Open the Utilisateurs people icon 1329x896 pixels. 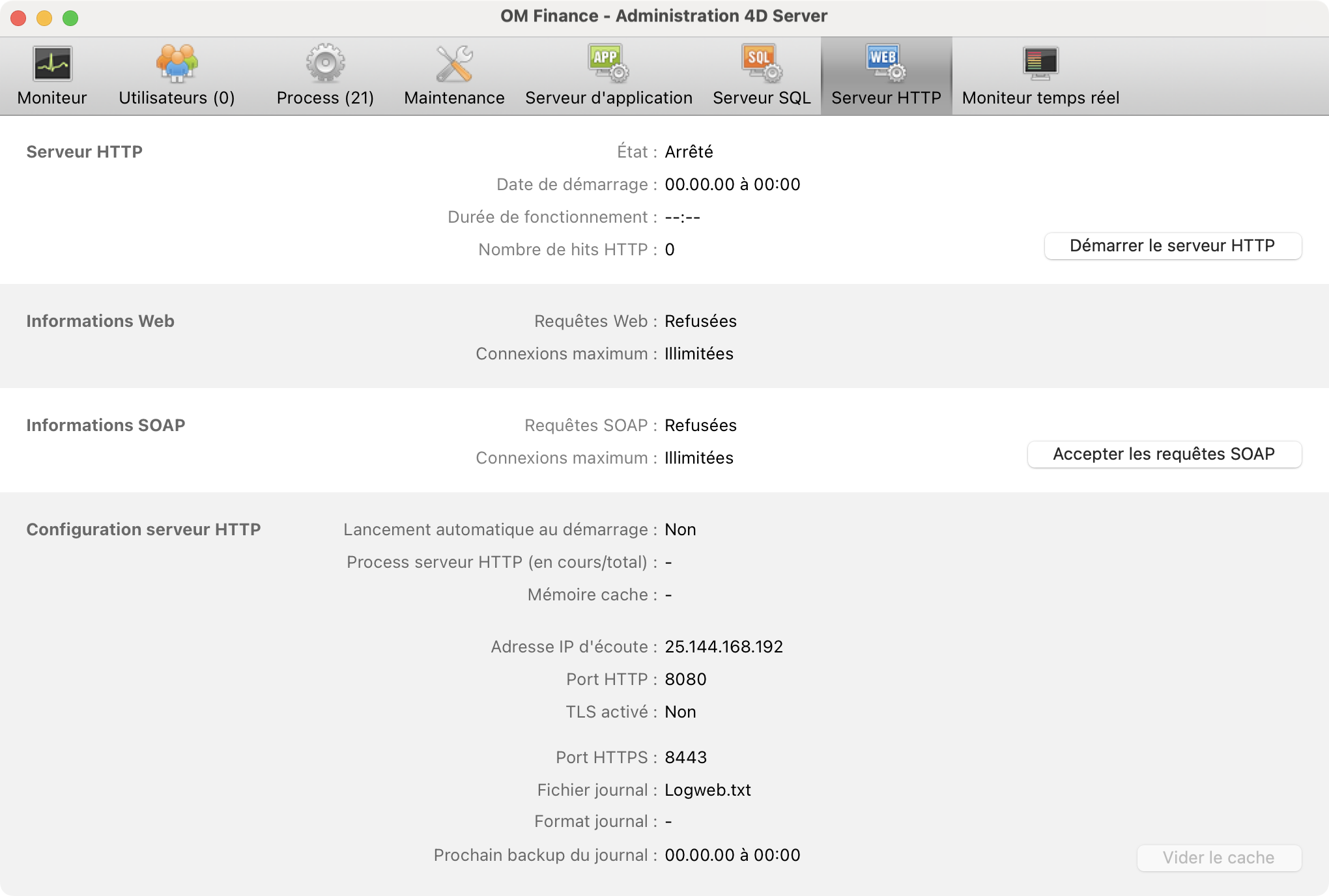[x=177, y=64]
